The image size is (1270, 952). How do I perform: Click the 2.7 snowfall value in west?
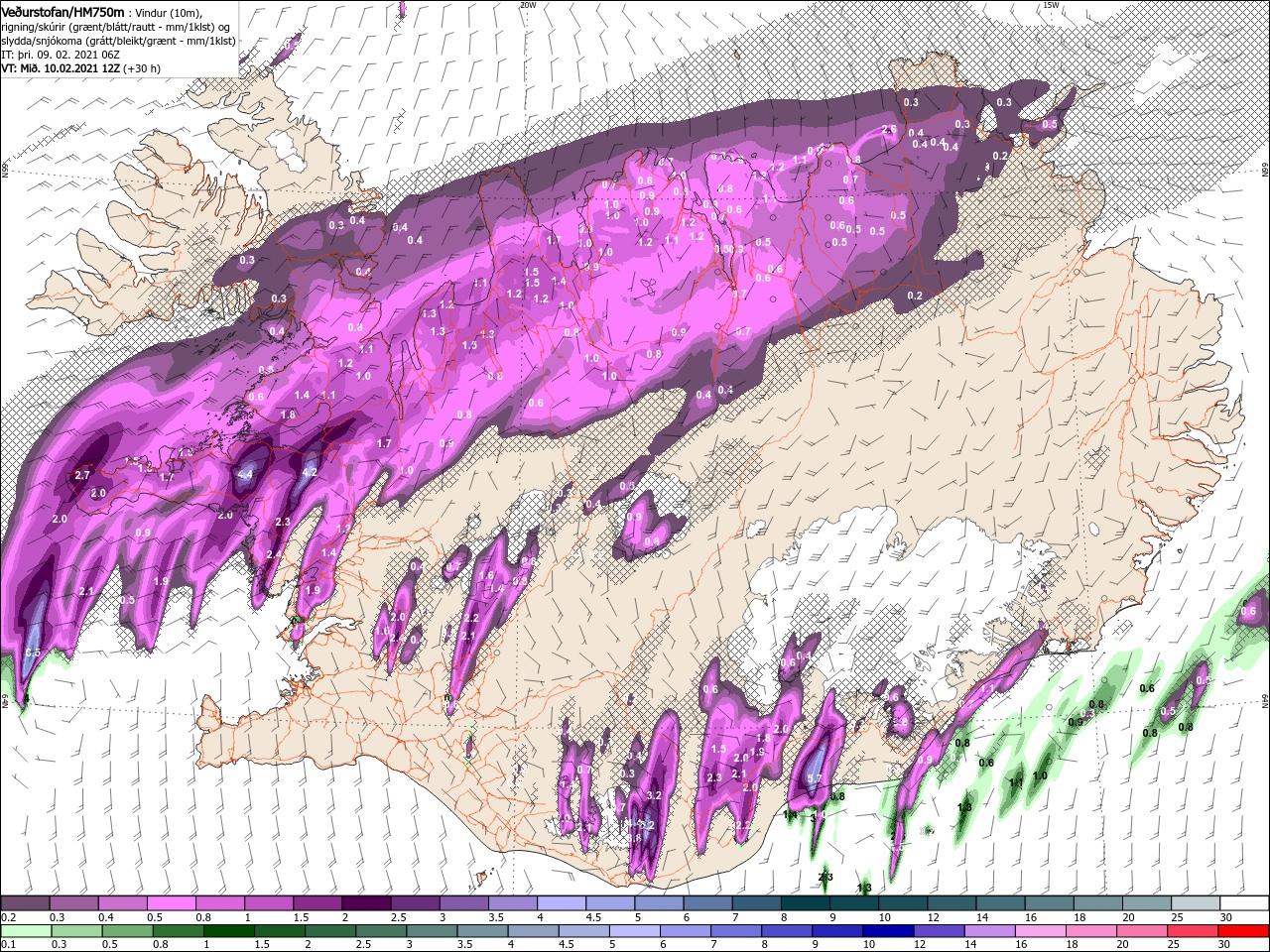(82, 476)
